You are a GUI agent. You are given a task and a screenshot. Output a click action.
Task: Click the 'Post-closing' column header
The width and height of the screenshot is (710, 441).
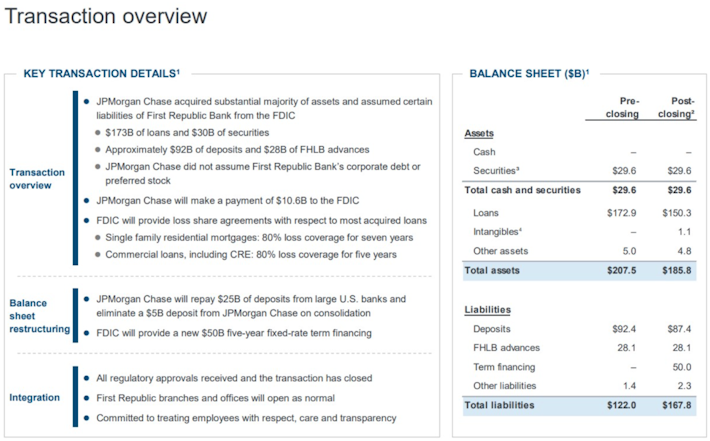[676, 107]
